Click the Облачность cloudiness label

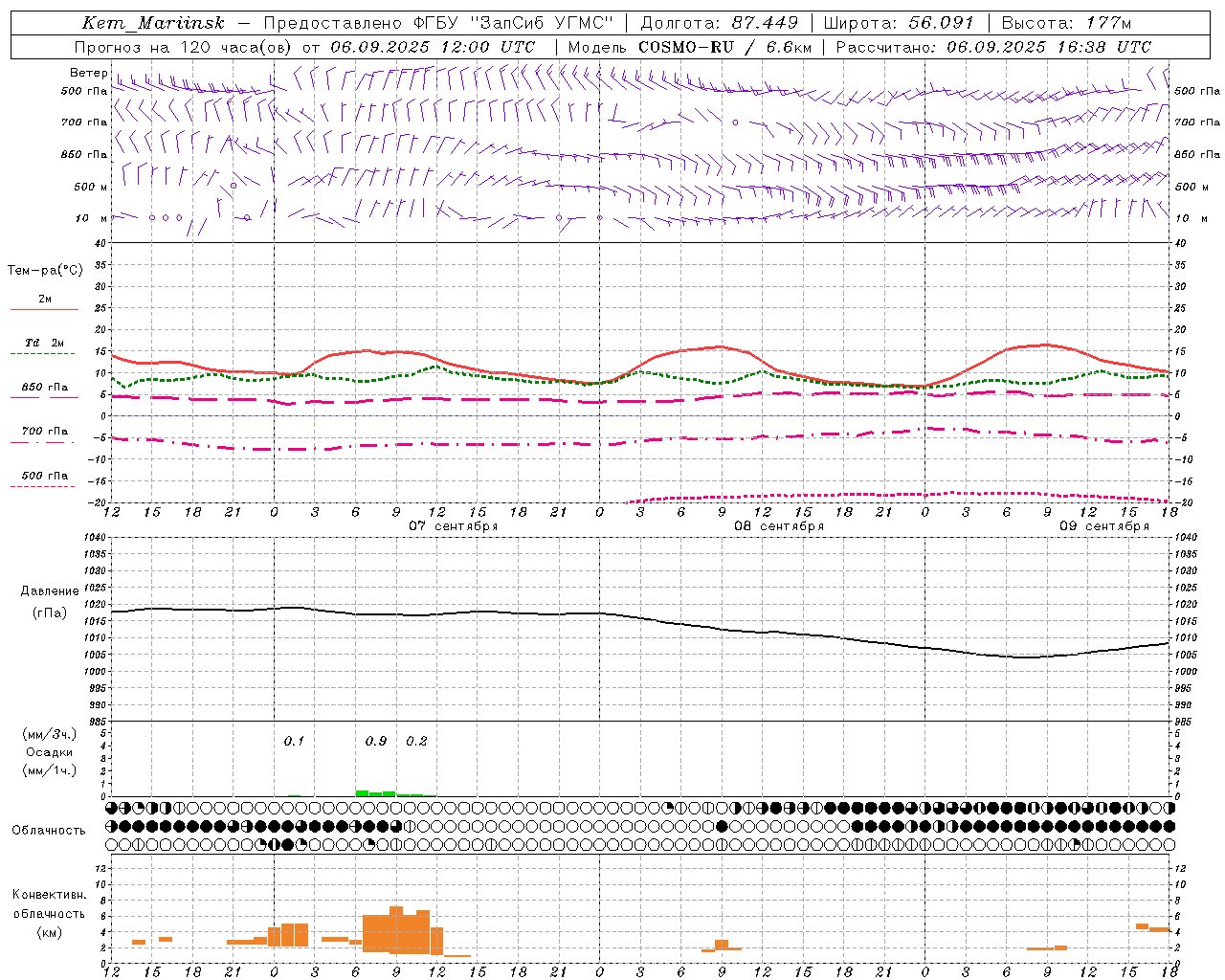click(x=49, y=830)
